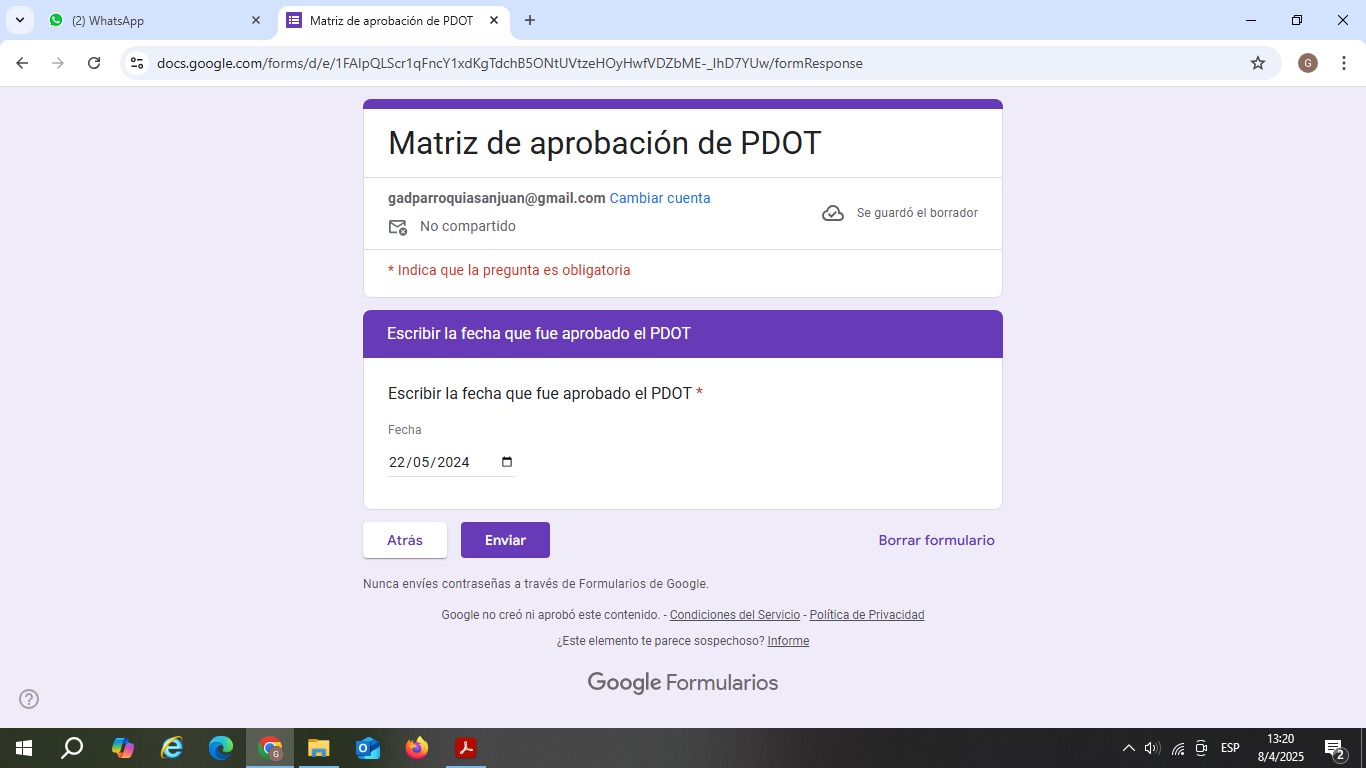1366x768 pixels.
Task: Go back with the Atrás button
Action: pos(404,540)
